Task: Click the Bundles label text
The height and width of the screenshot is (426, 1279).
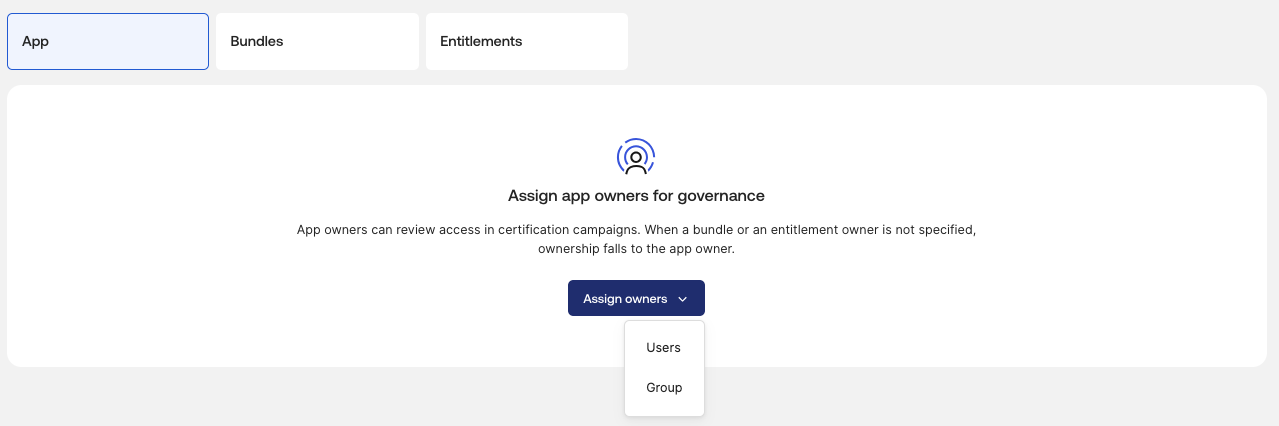Action: point(257,42)
